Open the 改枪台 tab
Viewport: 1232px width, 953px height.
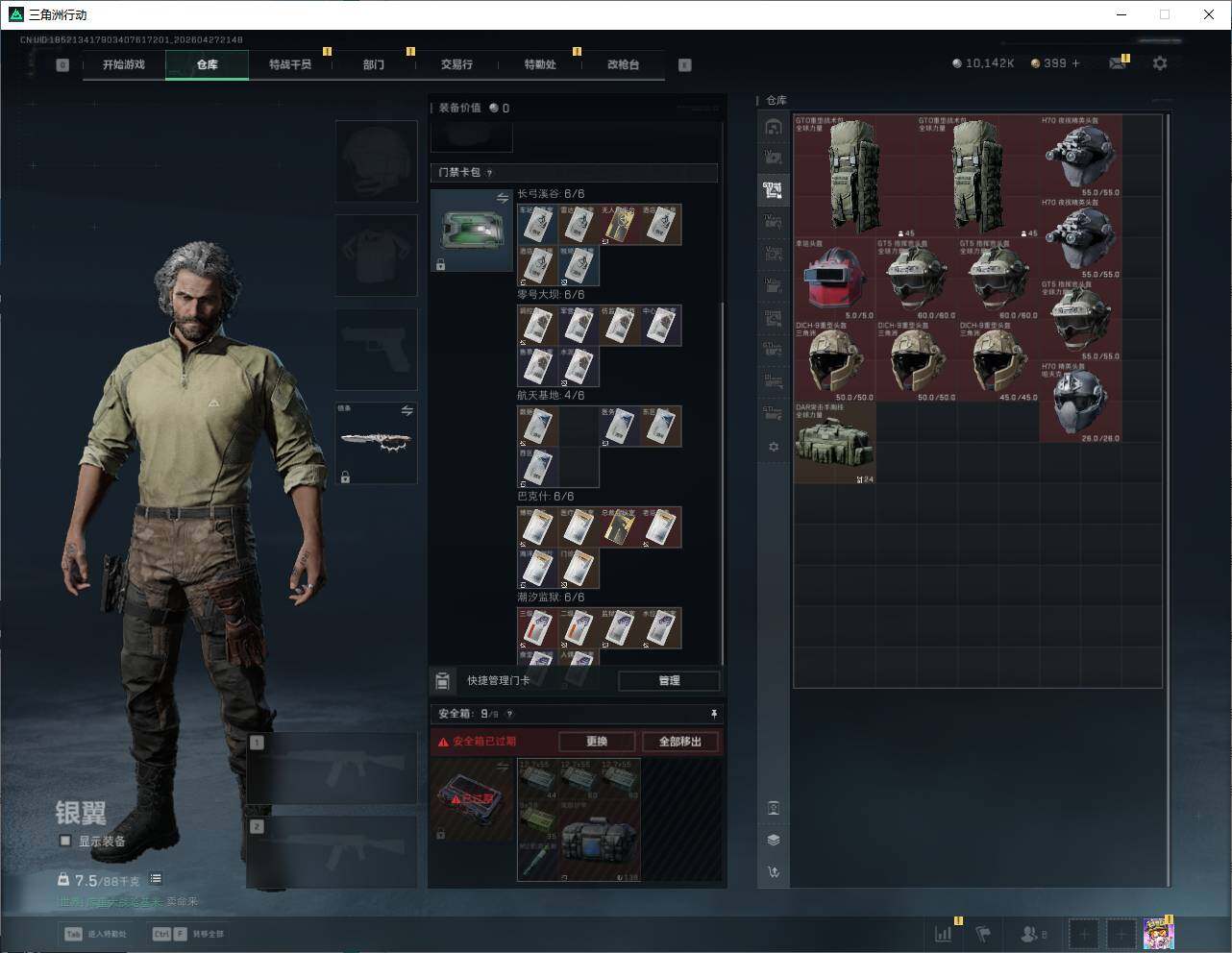(623, 64)
